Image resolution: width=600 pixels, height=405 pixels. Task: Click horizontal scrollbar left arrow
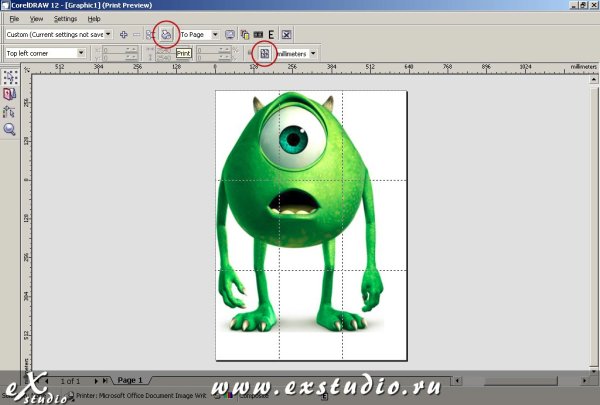point(457,381)
